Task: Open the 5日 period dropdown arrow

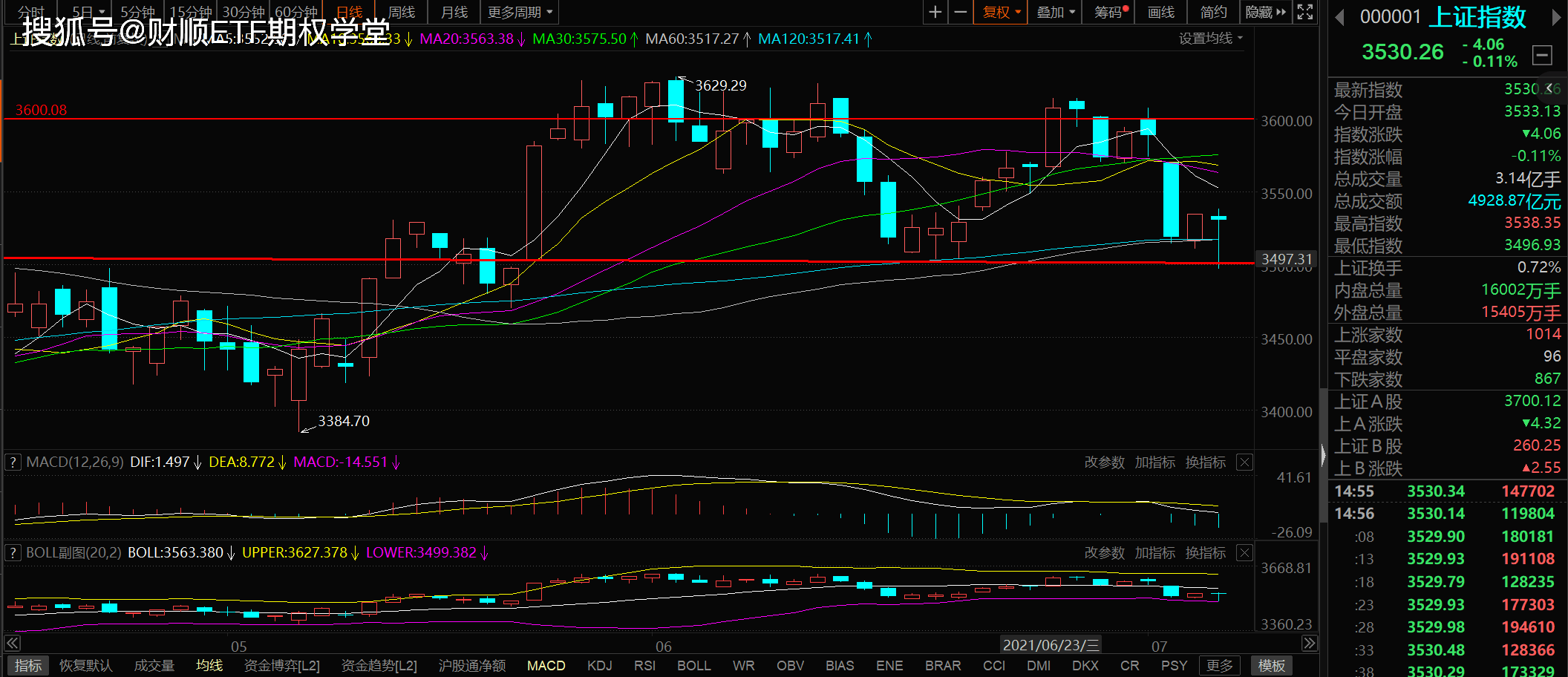Action: pos(102,12)
